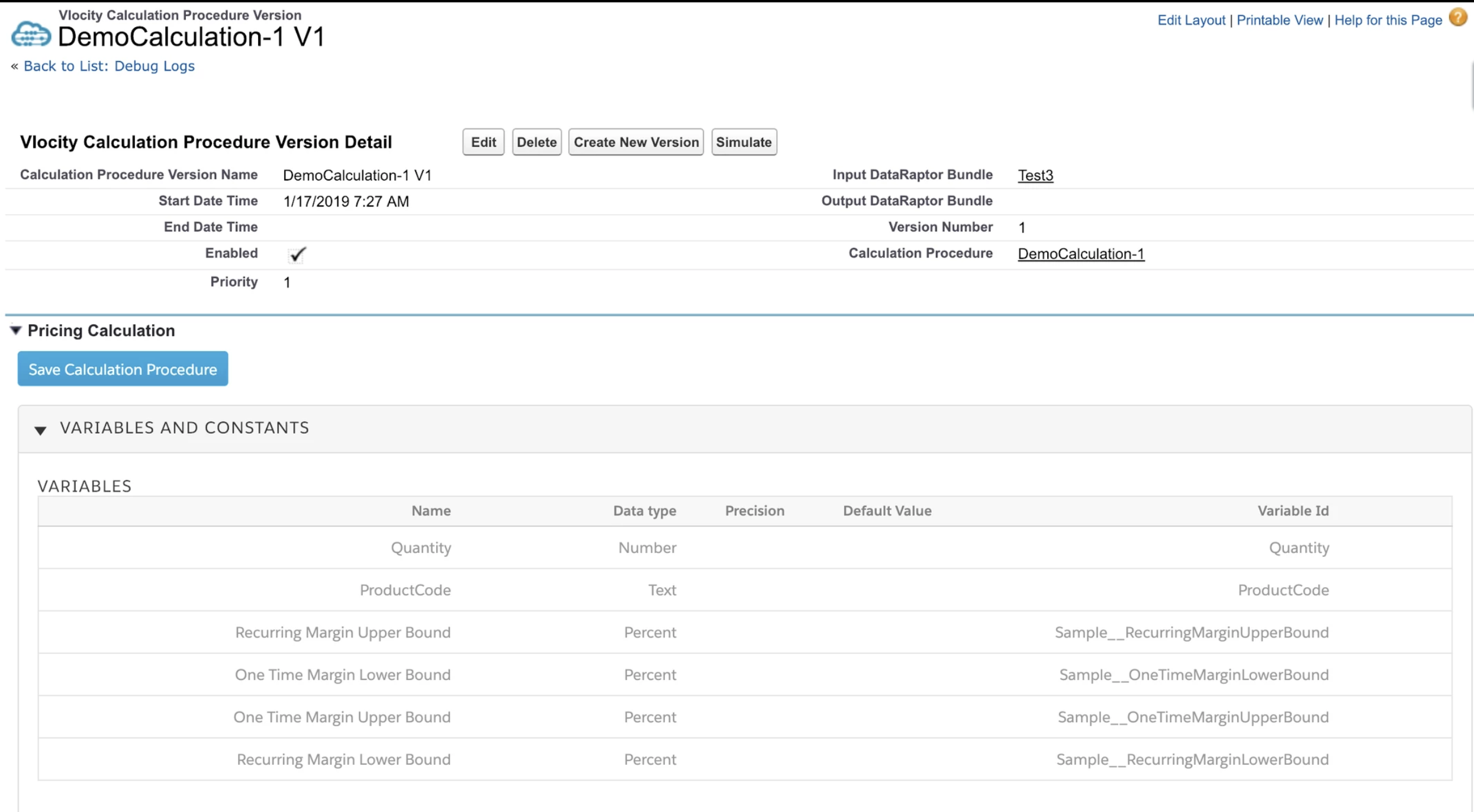This screenshot has height=812, width=1474.
Task: Click the Percent data type for One Time Margin Upper Bound
Action: pos(650,717)
